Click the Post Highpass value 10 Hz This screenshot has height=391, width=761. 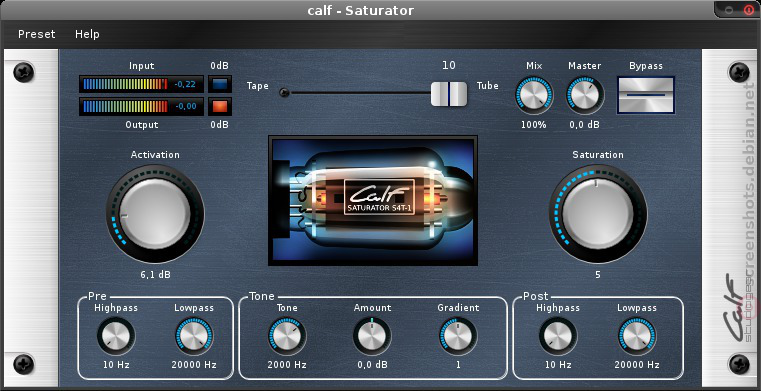(558, 364)
